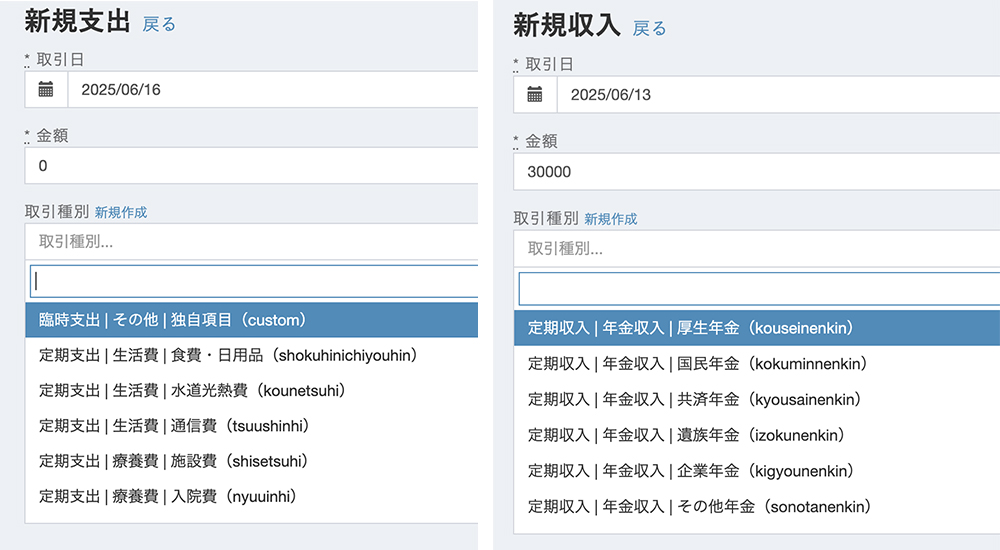The image size is (1000, 550).
Task: Click 新規作成 link in income form
Action: tap(610, 218)
